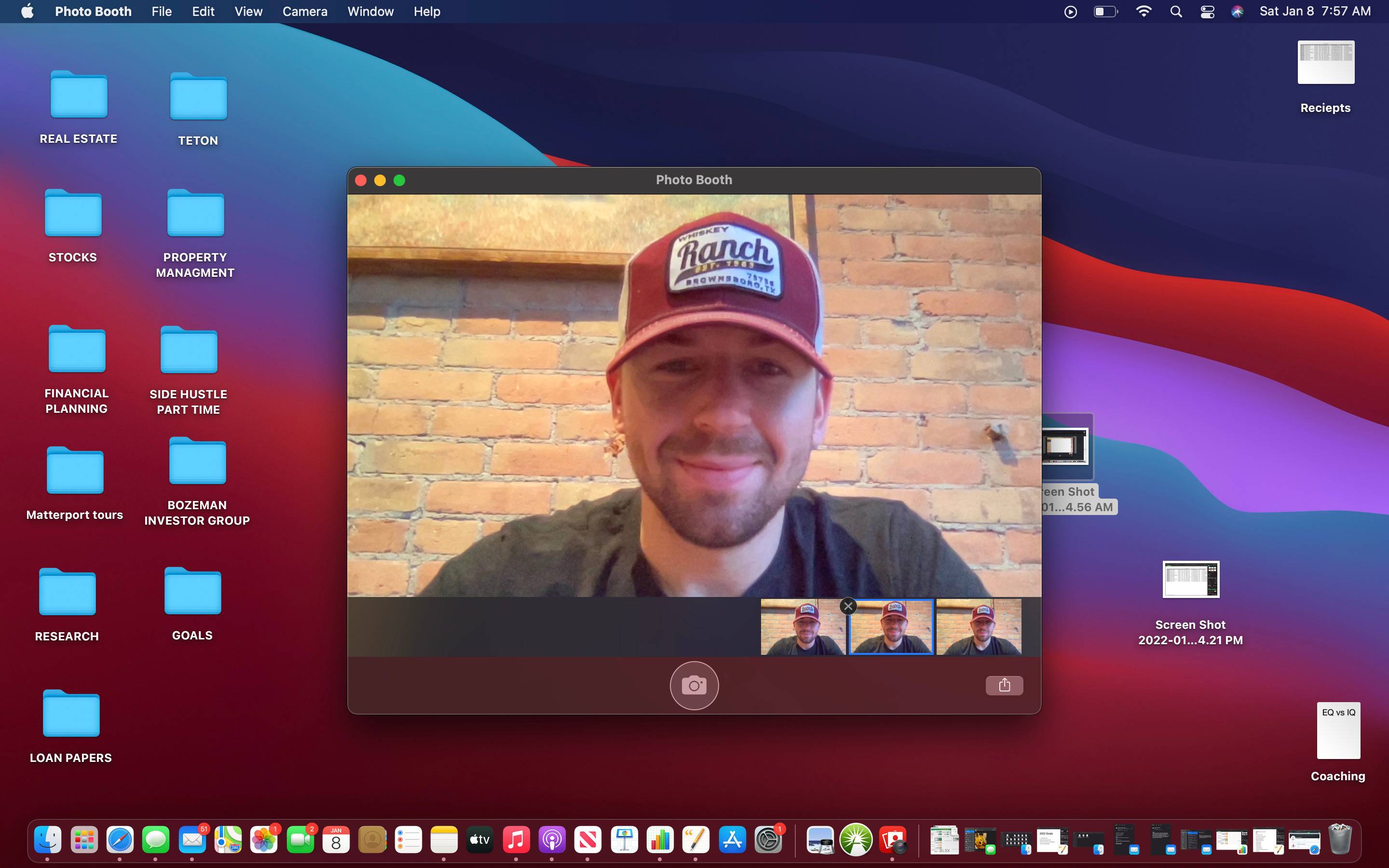Click the date and time clock
The width and height of the screenshot is (1389, 868).
(1314, 12)
